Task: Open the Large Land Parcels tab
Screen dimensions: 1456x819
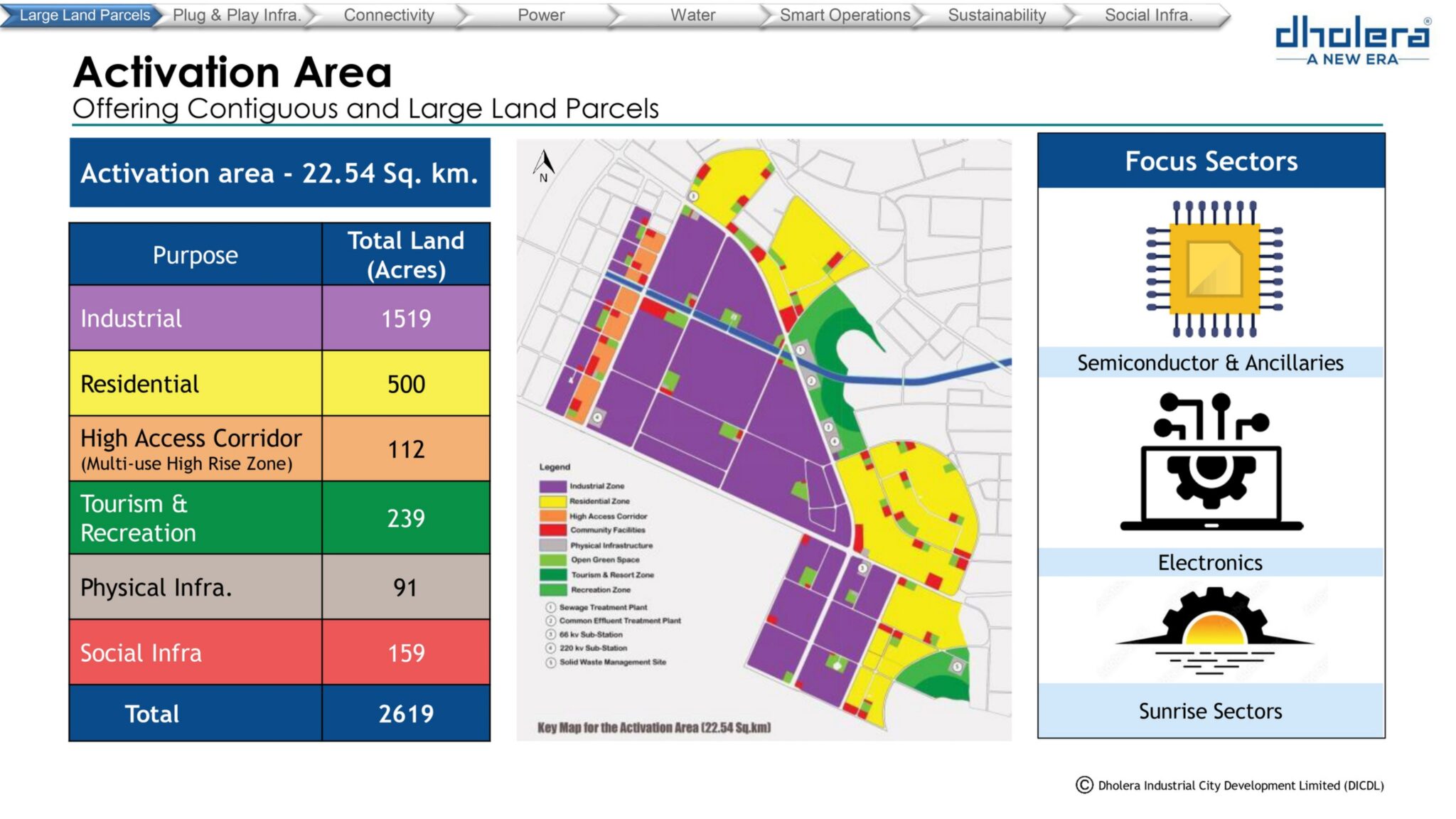Action: [x=83, y=15]
